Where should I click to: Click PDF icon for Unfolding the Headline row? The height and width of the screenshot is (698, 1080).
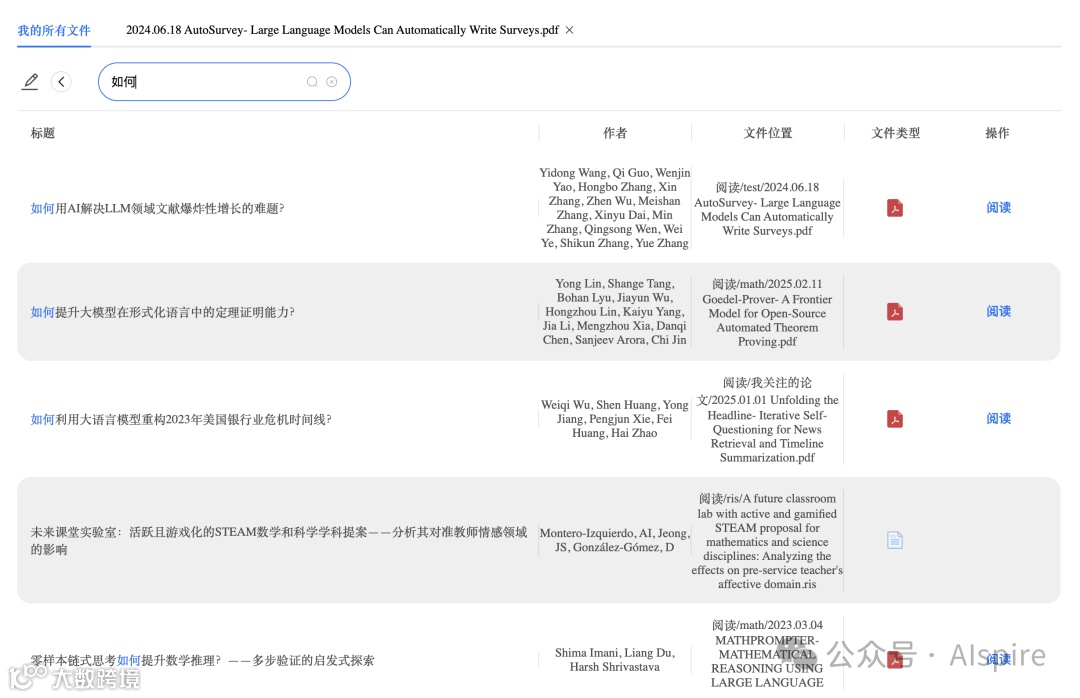tap(895, 419)
